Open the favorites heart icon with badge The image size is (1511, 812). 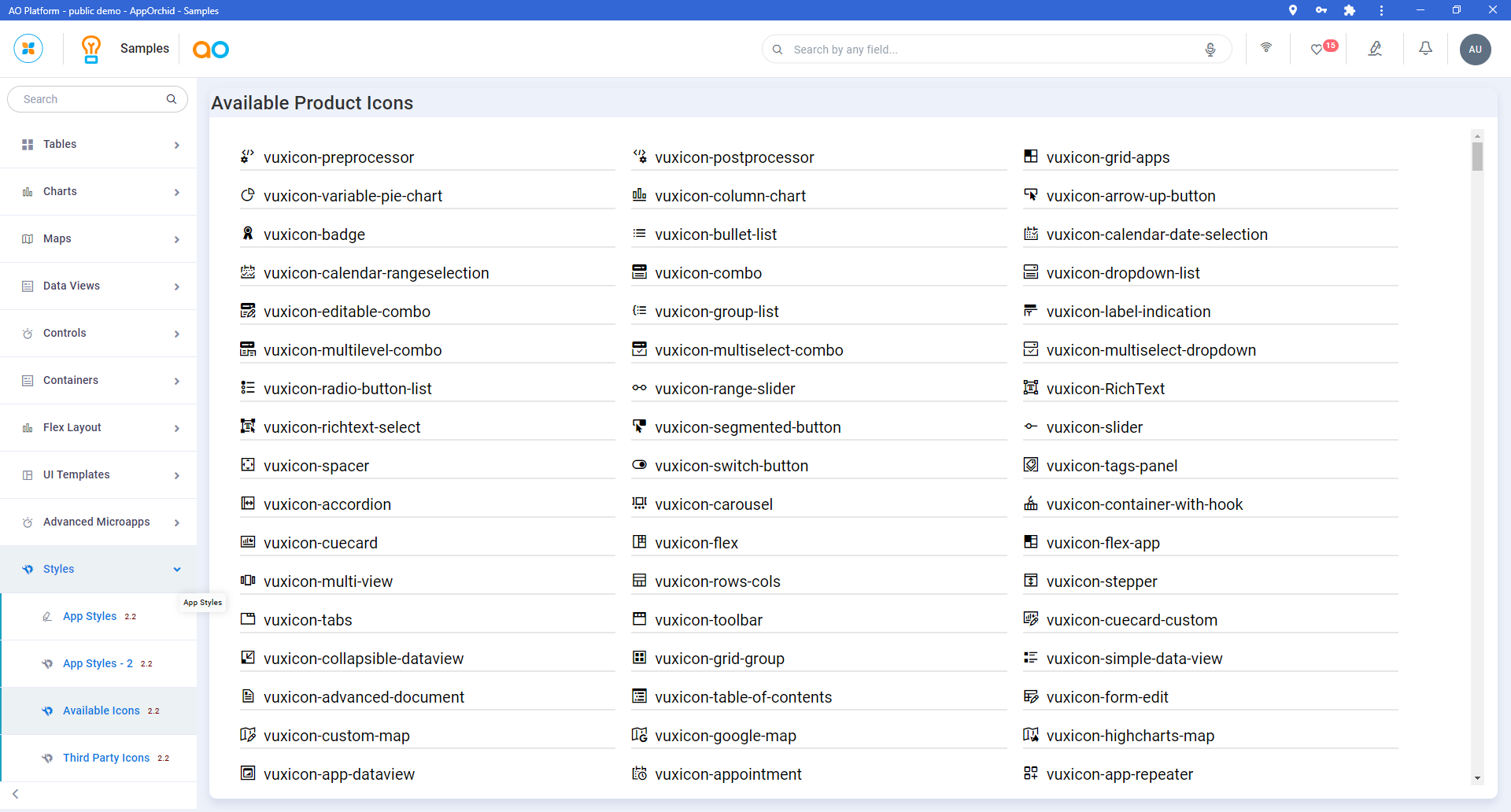point(1317,50)
